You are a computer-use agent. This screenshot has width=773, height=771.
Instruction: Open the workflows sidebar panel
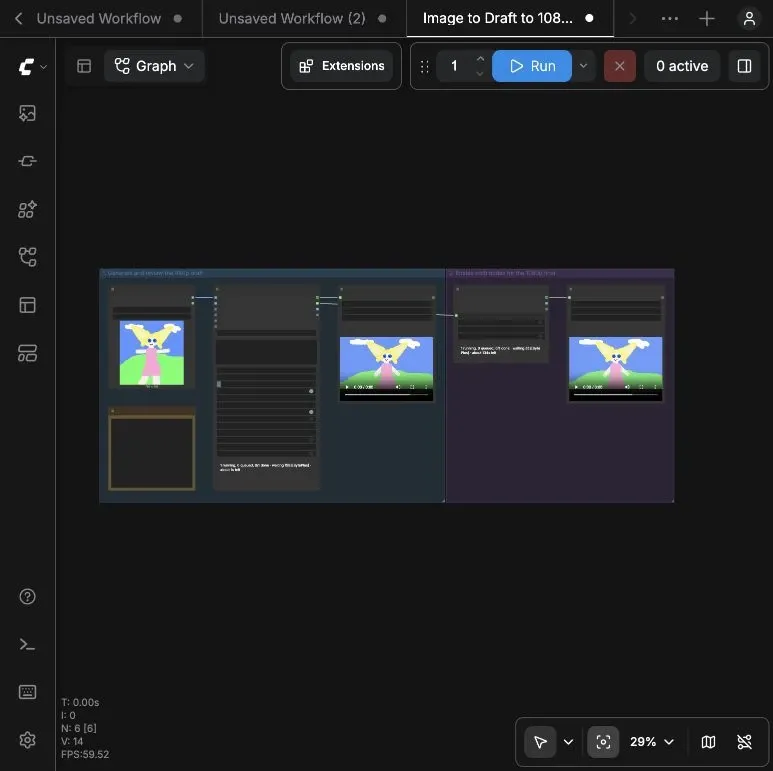point(28,257)
